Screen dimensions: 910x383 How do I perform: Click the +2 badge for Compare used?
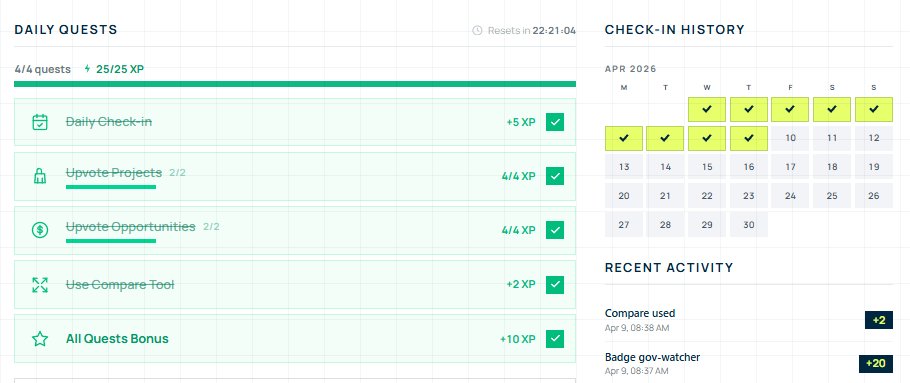pos(879,320)
